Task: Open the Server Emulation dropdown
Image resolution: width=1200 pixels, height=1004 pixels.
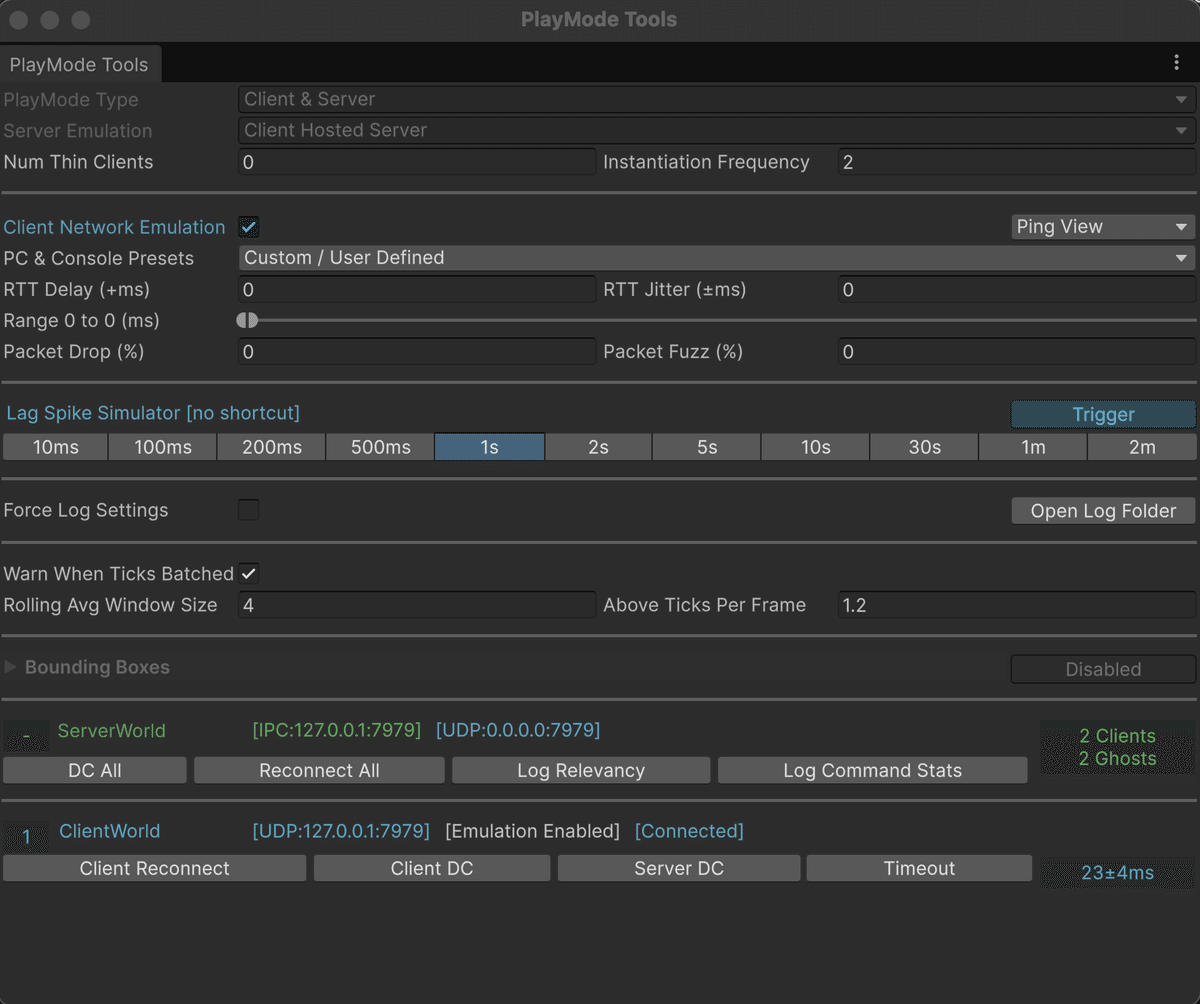Action: (x=715, y=130)
